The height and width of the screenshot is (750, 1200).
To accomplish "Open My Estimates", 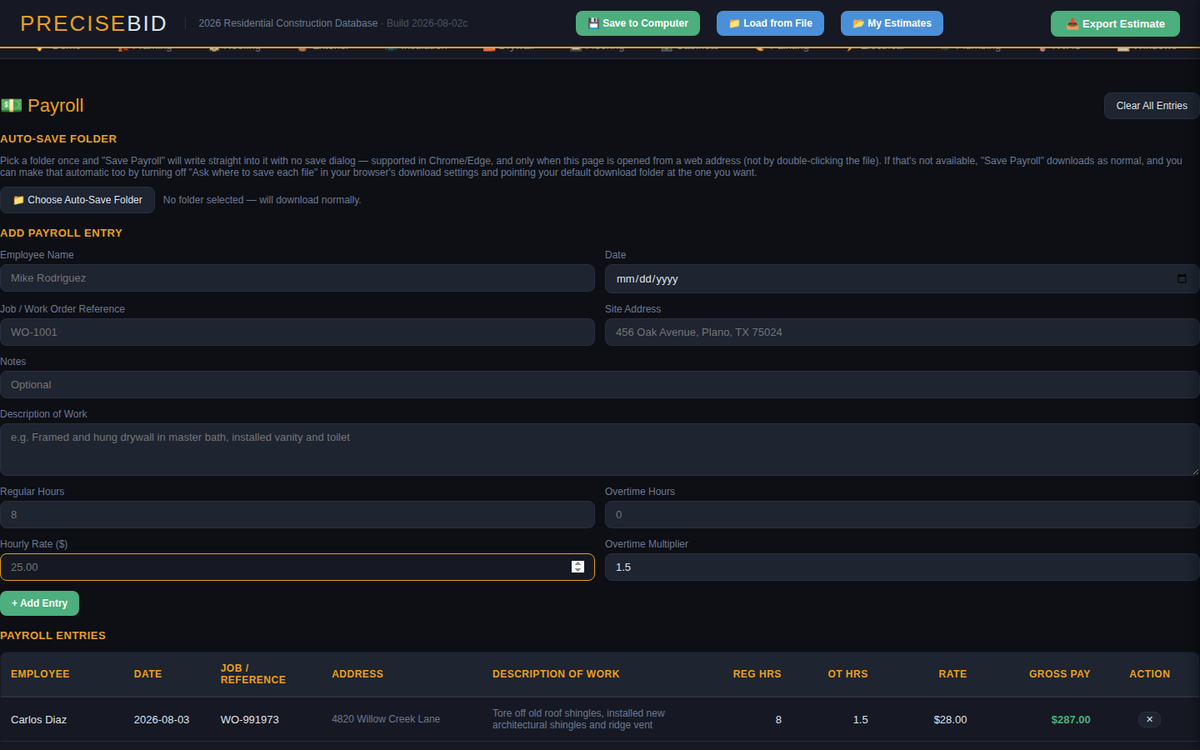I will click(x=892, y=23).
